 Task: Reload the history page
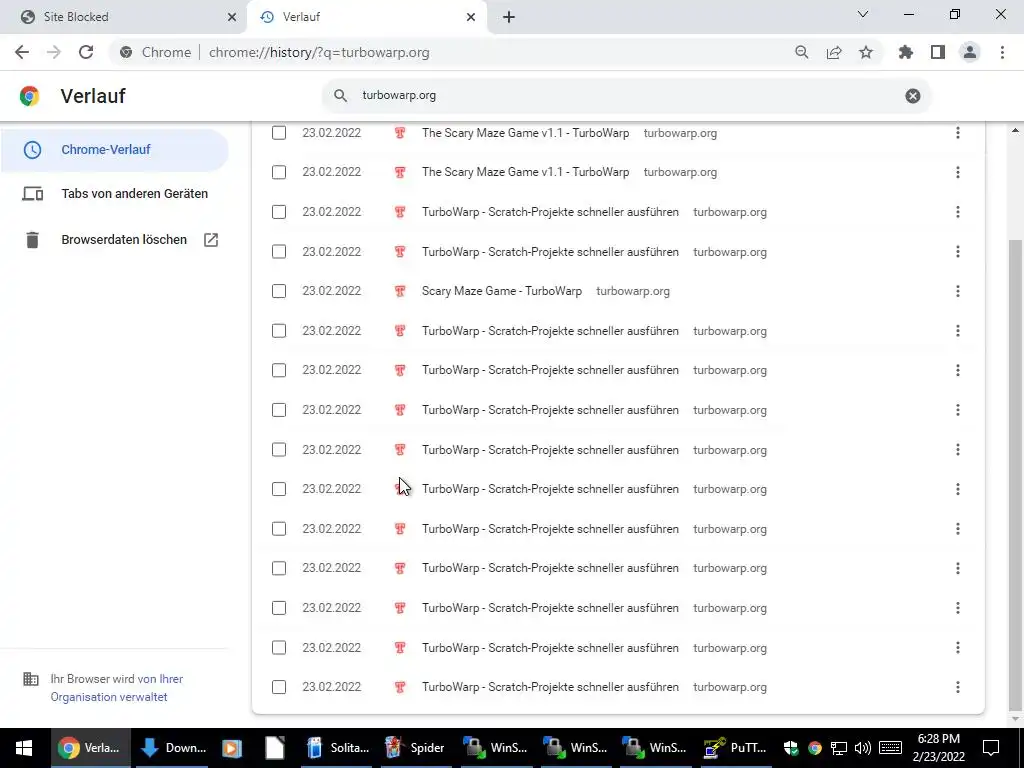click(86, 52)
